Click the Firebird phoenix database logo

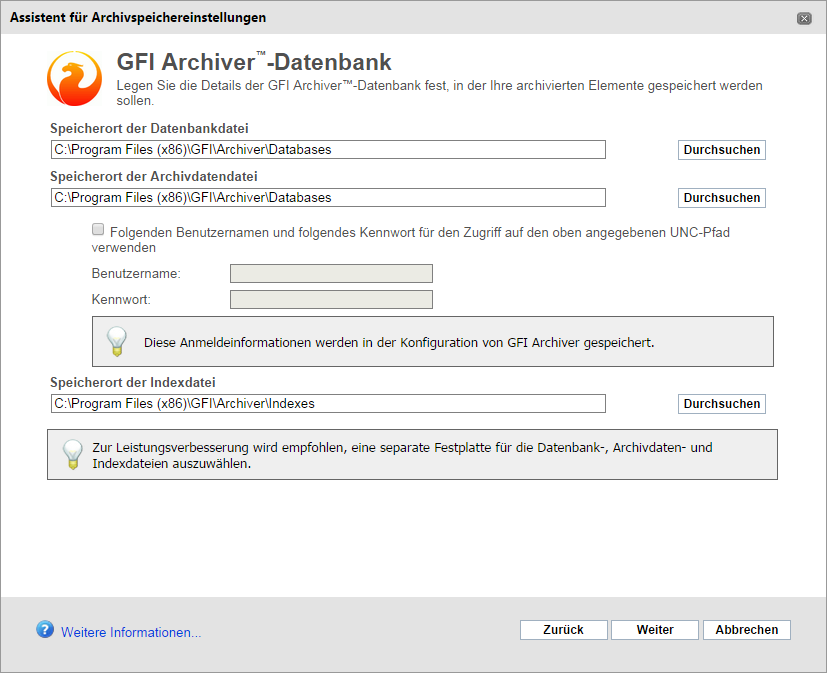tap(74, 78)
